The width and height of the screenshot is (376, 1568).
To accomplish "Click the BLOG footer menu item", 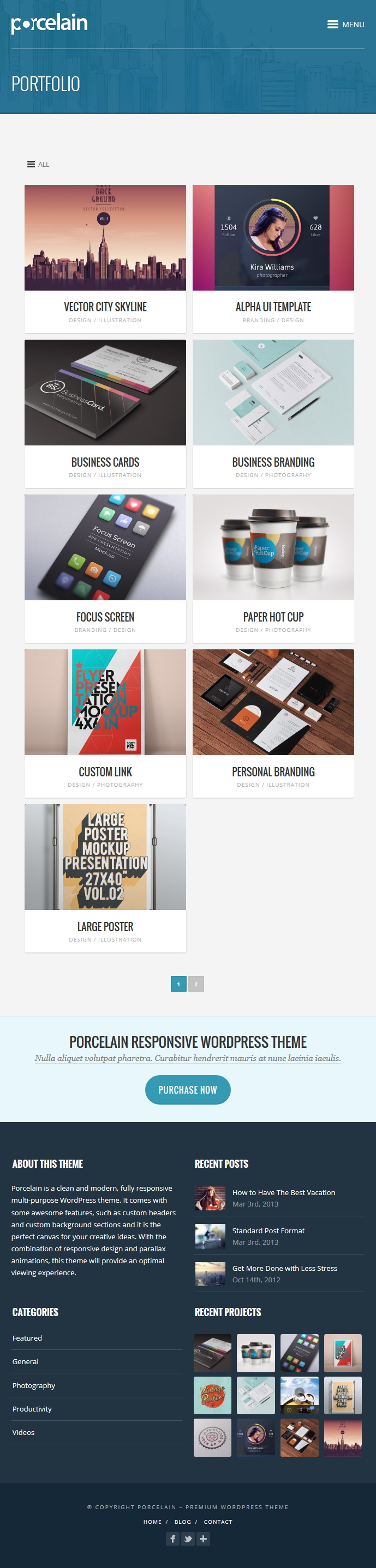I will [182, 1522].
